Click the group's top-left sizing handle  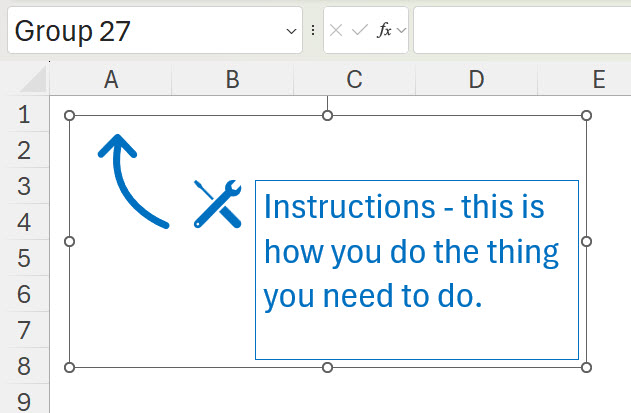(70, 116)
